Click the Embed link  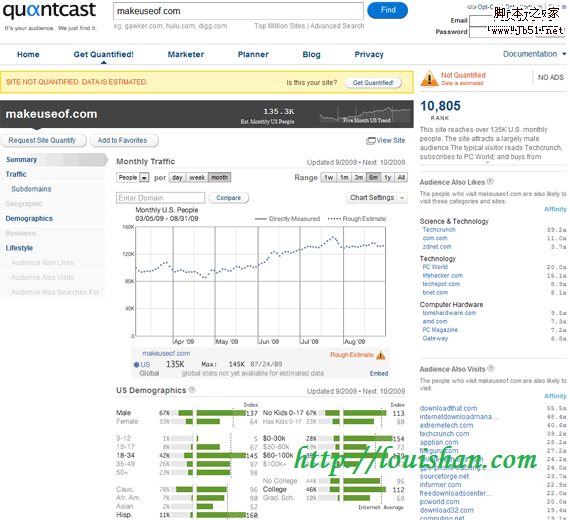[x=379, y=373]
